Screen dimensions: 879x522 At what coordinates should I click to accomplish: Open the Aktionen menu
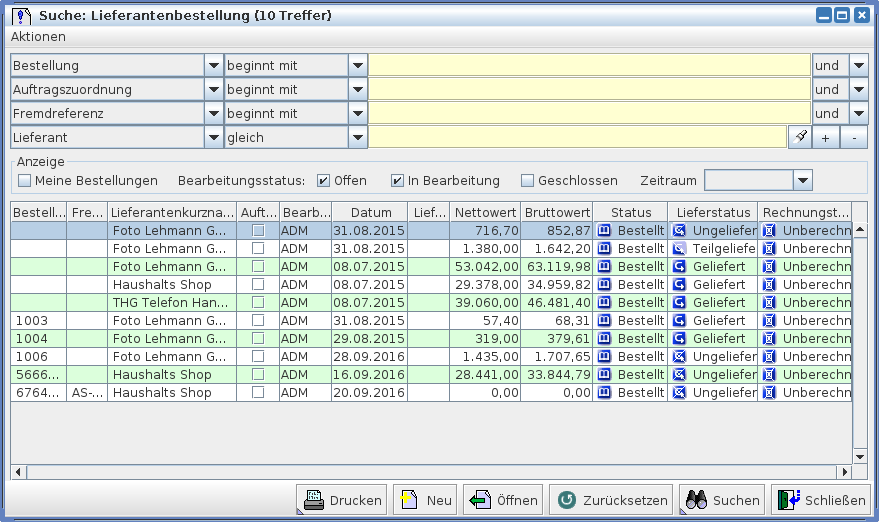(x=38, y=37)
